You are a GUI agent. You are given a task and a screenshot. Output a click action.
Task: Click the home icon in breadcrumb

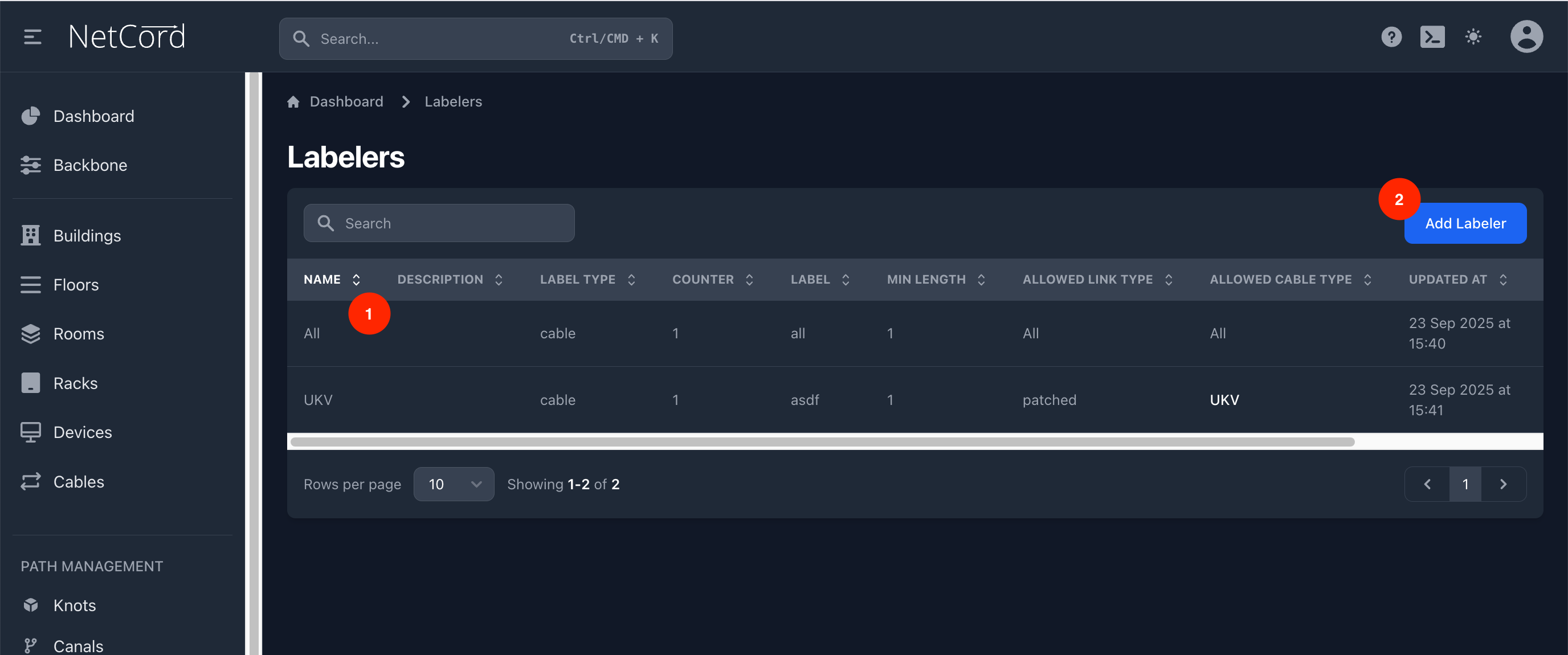(293, 101)
